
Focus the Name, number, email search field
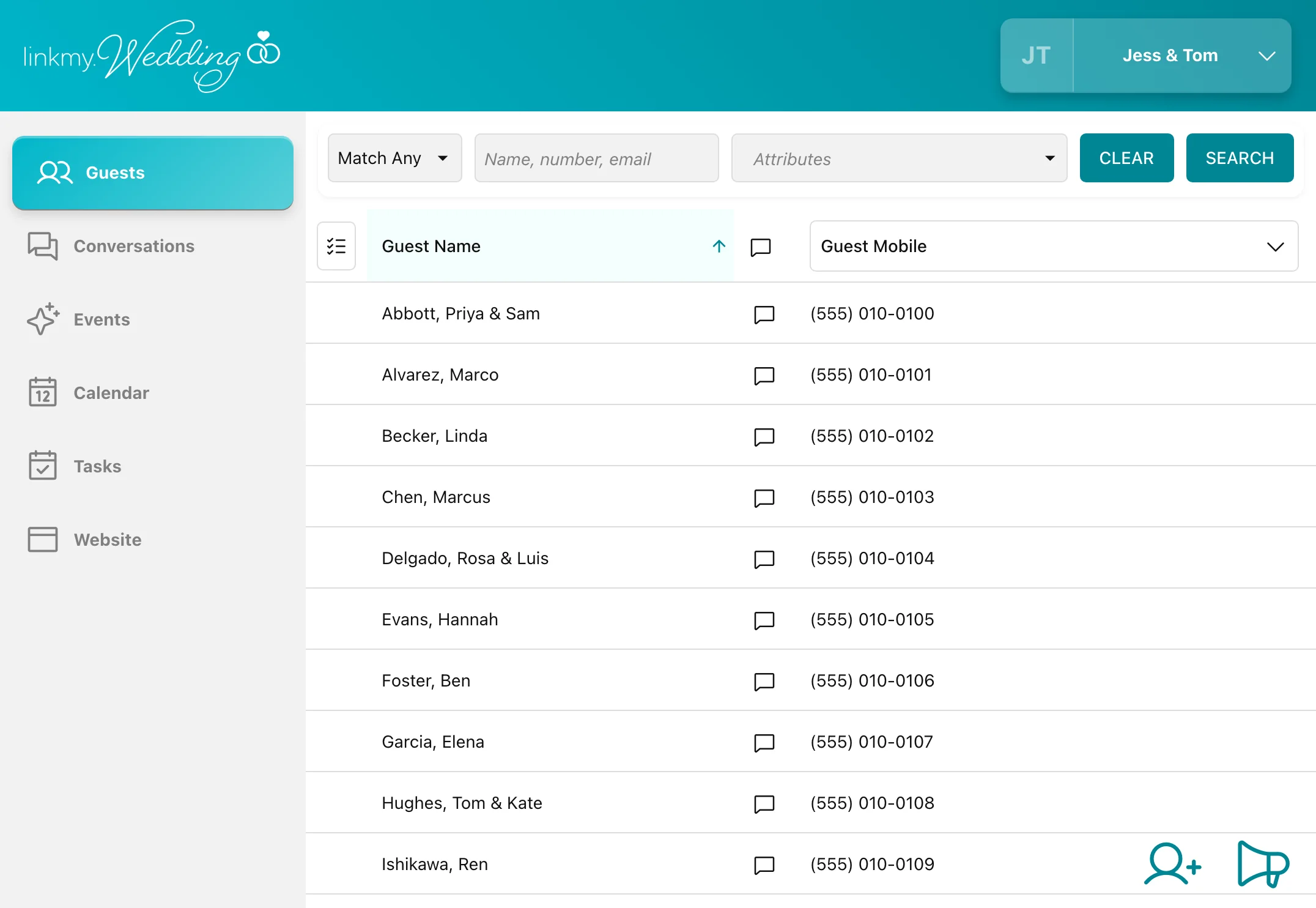[597, 158]
